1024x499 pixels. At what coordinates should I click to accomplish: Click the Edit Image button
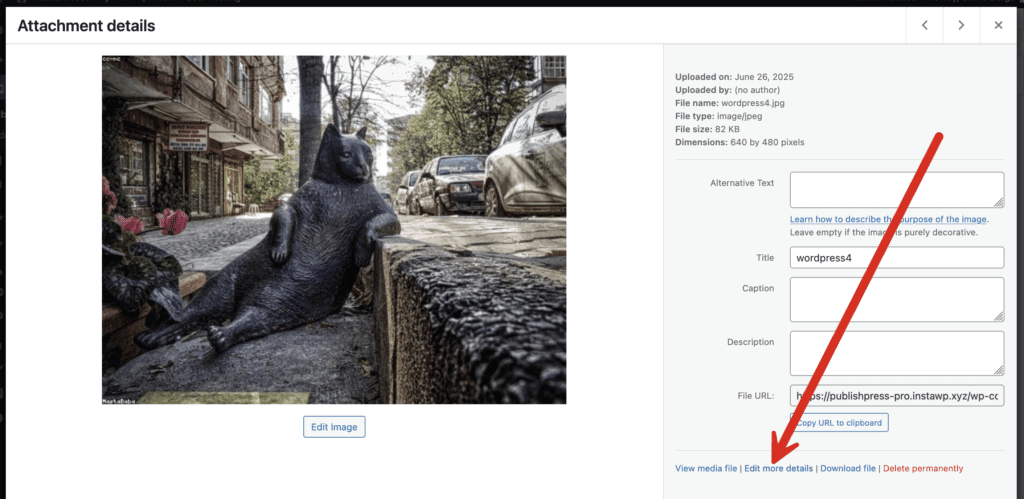point(334,427)
